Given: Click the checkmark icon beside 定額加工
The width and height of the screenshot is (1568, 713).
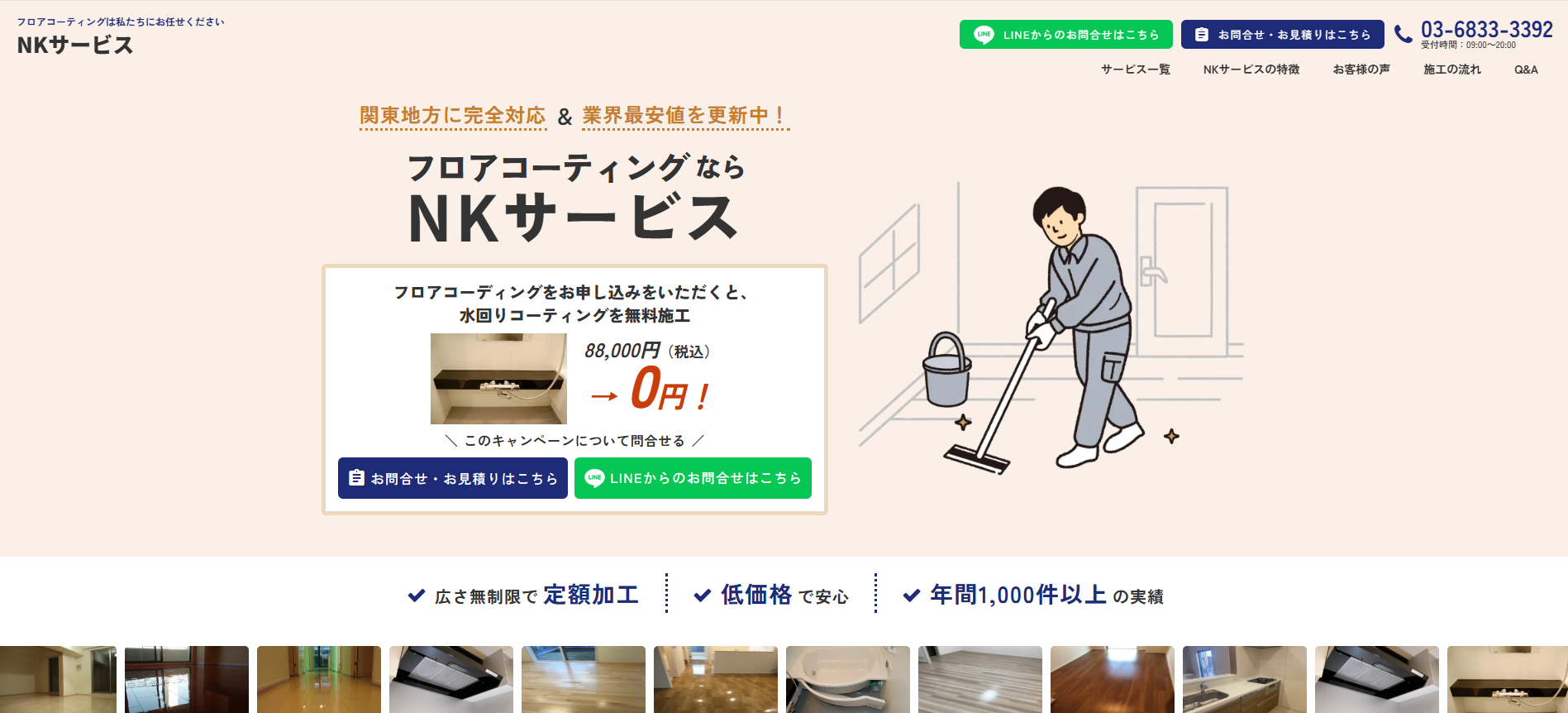Looking at the screenshot, I should [x=417, y=596].
